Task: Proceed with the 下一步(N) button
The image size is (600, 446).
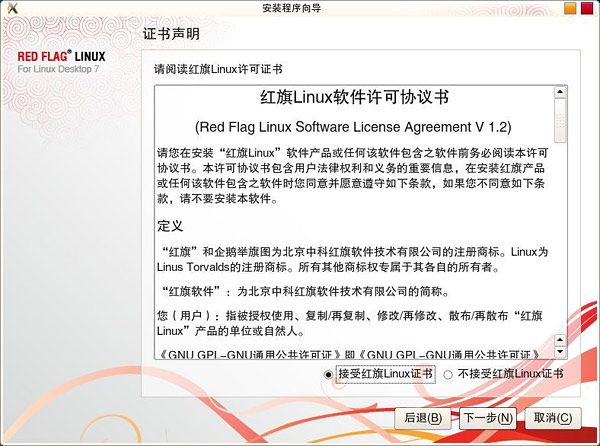Action: tap(488, 418)
